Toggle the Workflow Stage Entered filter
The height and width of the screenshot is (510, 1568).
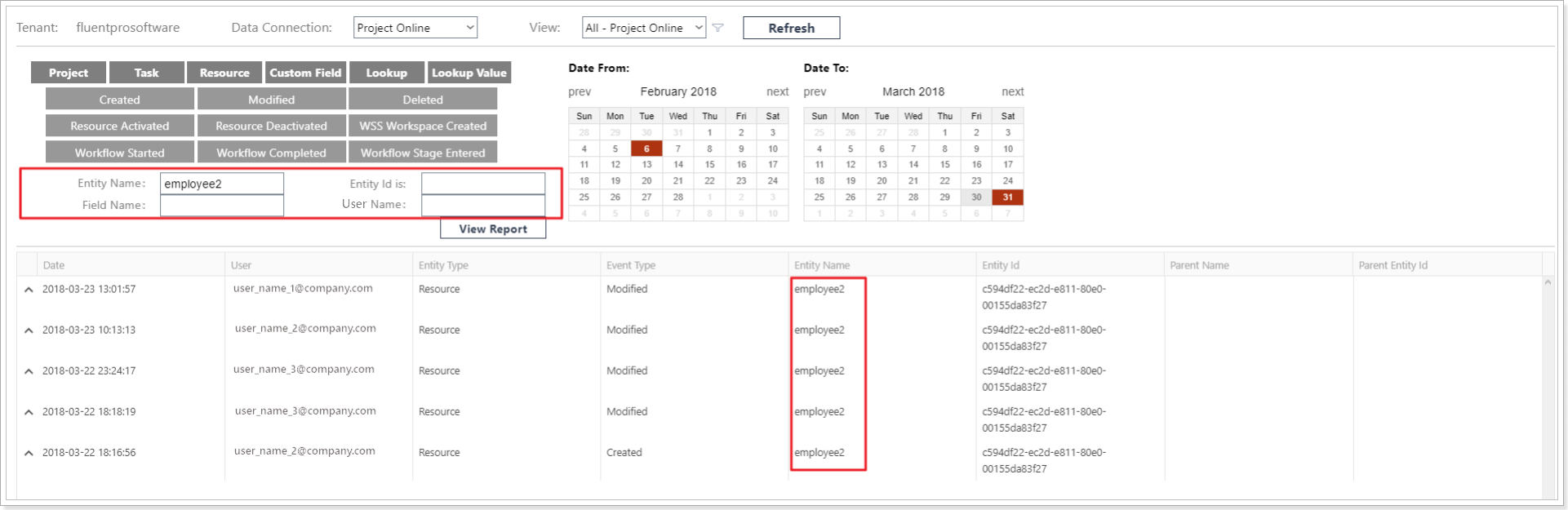point(423,153)
